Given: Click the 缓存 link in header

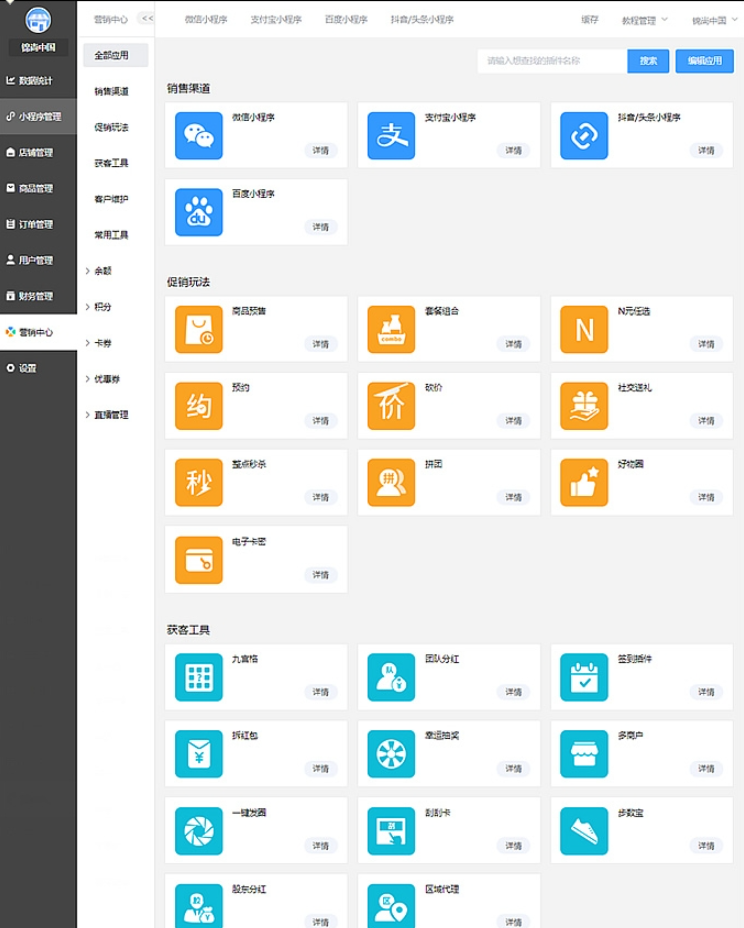Looking at the screenshot, I should coord(590,20).
